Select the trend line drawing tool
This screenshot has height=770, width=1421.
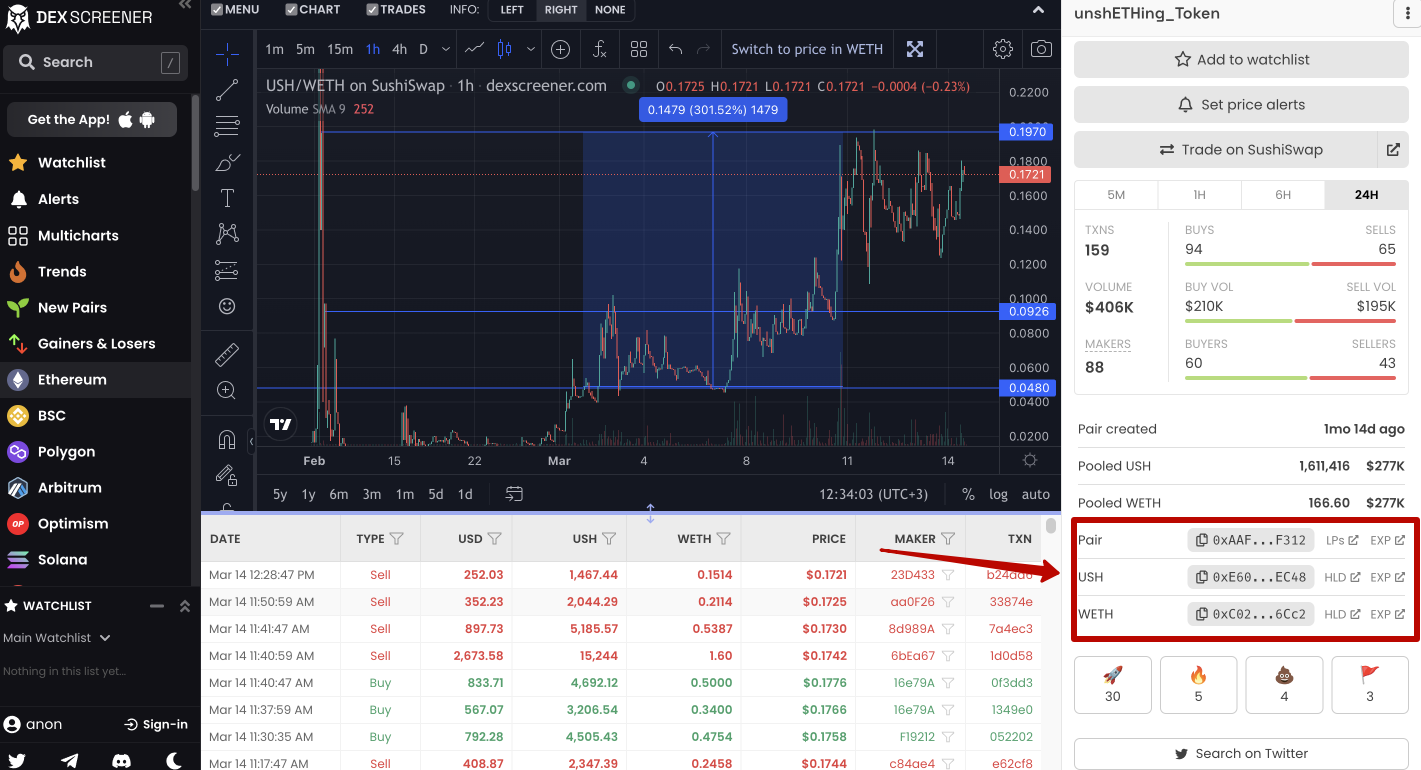227,90
